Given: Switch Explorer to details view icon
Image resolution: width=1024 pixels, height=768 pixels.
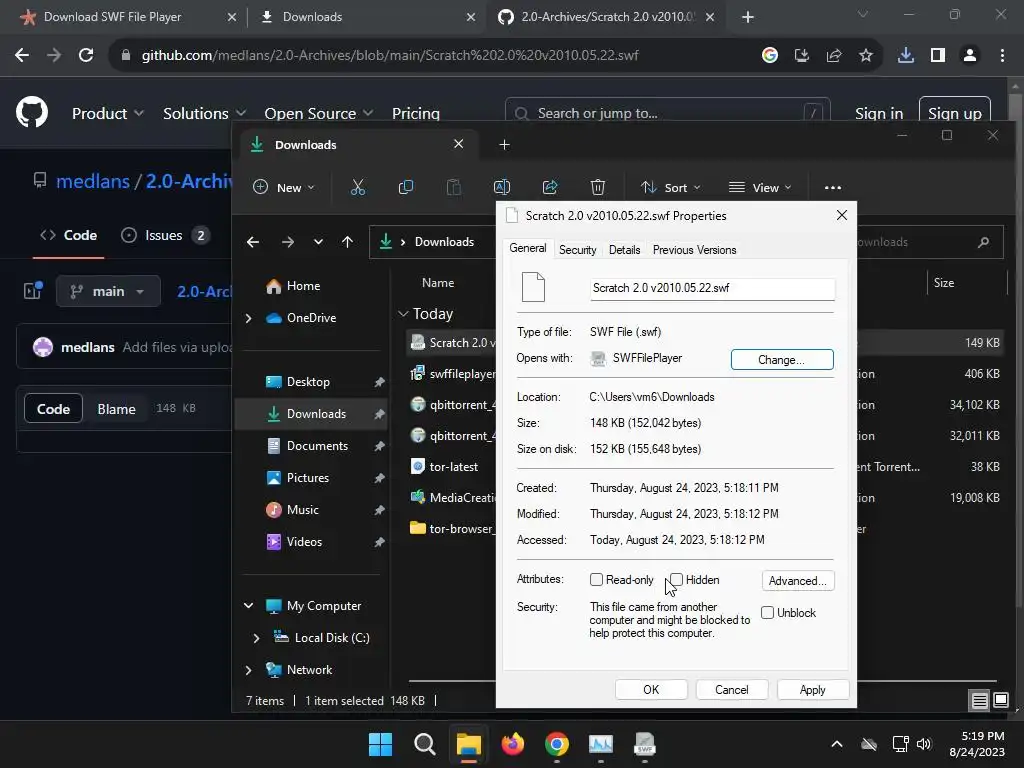Looking at the screenshot, I should click(980, 701).
